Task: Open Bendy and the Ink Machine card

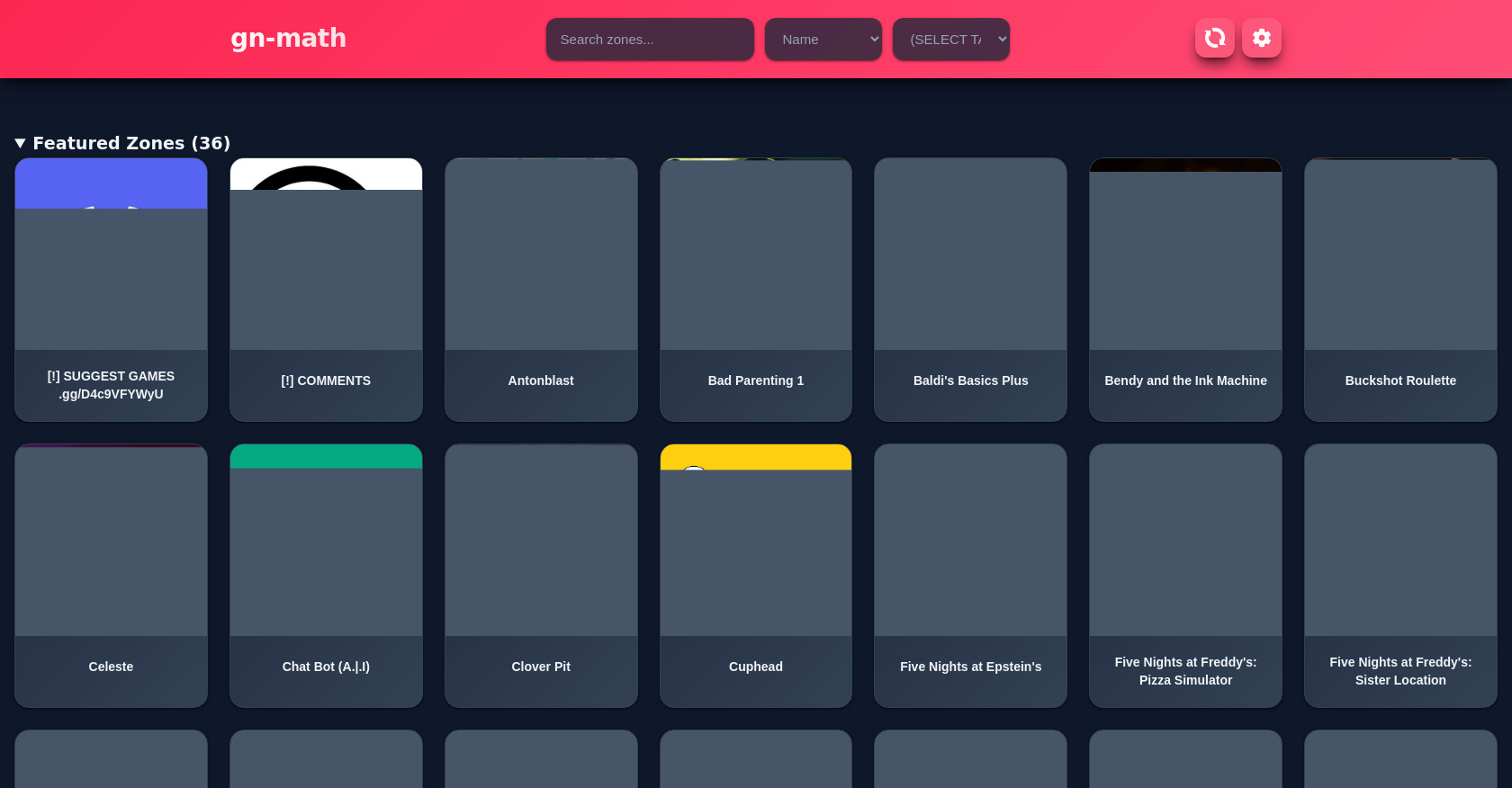Action: click(x=1185, y=290)
